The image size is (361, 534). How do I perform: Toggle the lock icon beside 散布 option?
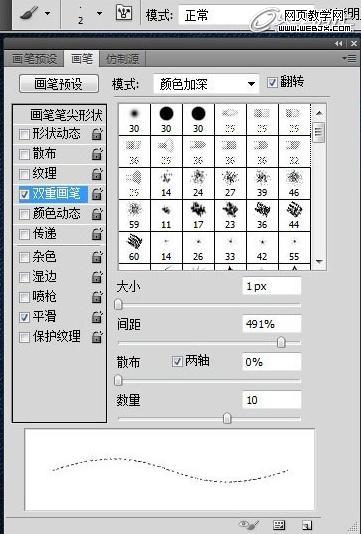point(97,154)
